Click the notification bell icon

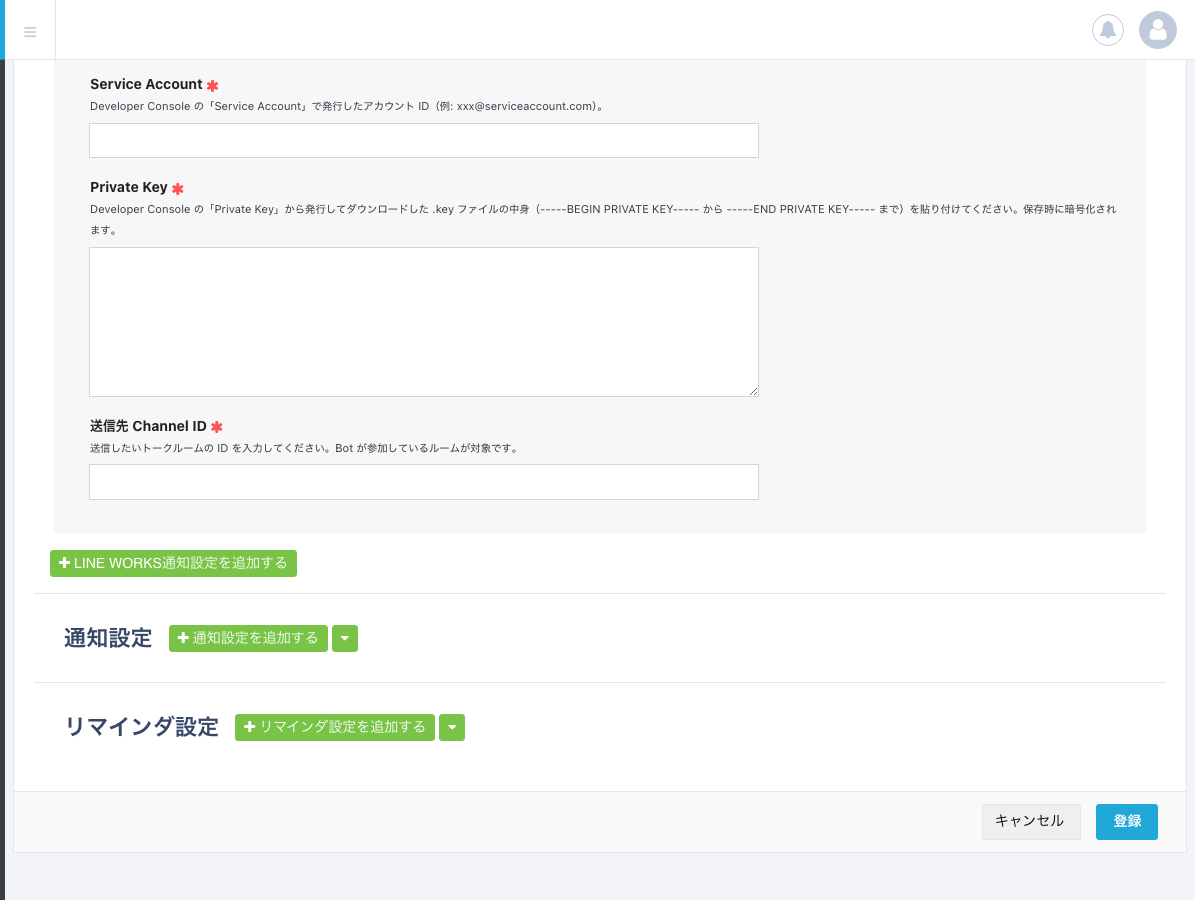pyautogui.click(x=1107, y=30)
